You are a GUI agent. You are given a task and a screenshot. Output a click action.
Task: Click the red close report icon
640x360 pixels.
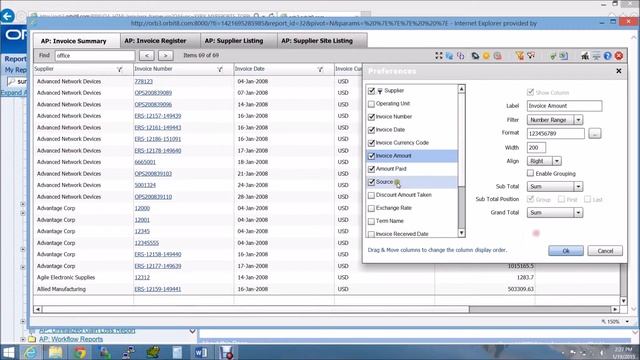(619, 56)
